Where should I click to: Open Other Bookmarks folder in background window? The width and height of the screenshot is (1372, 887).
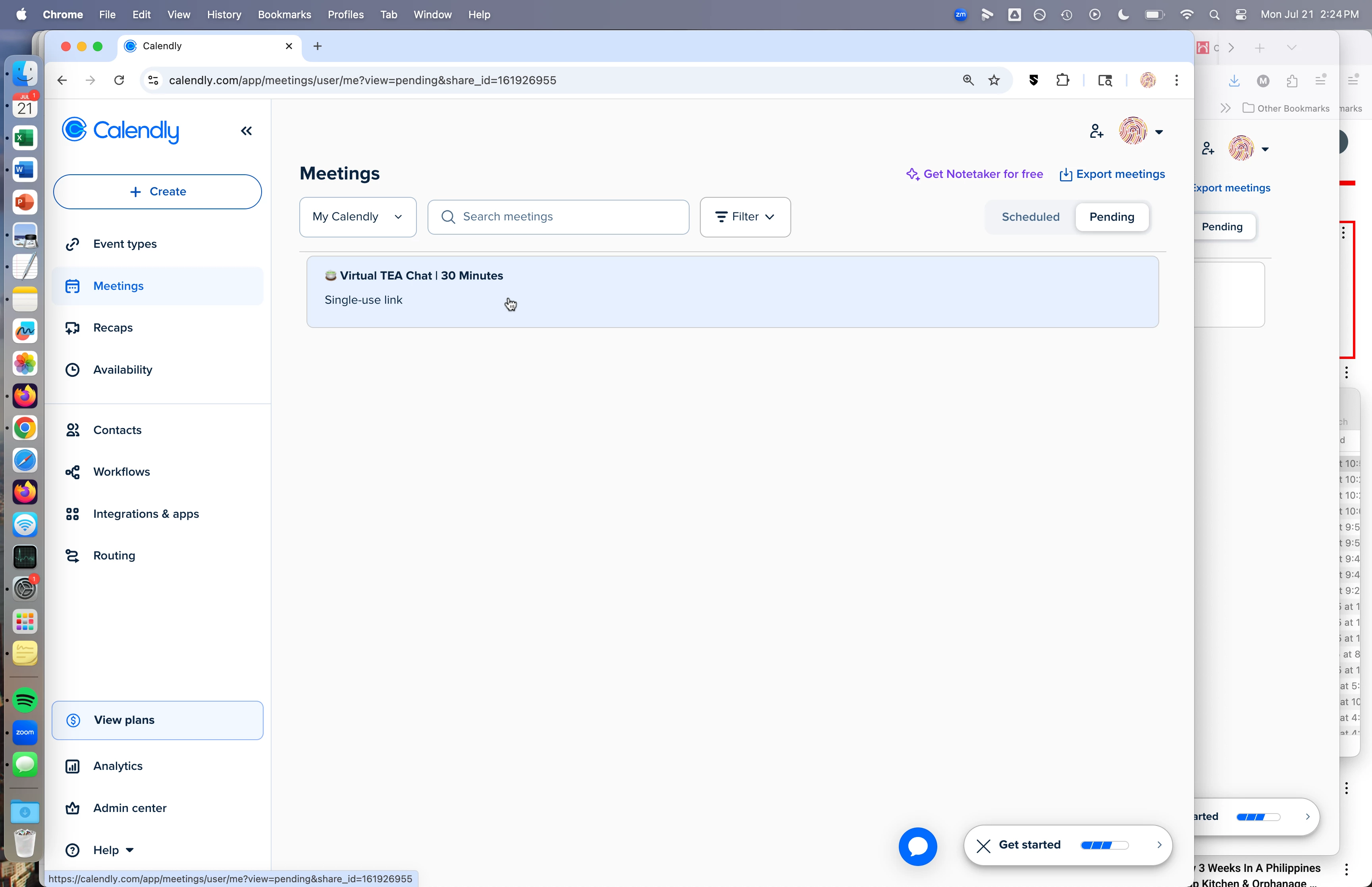[1285, 108]
